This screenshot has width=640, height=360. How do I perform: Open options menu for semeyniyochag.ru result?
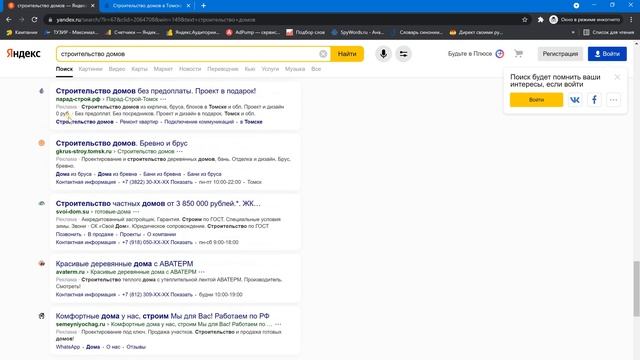coord(278,324)
